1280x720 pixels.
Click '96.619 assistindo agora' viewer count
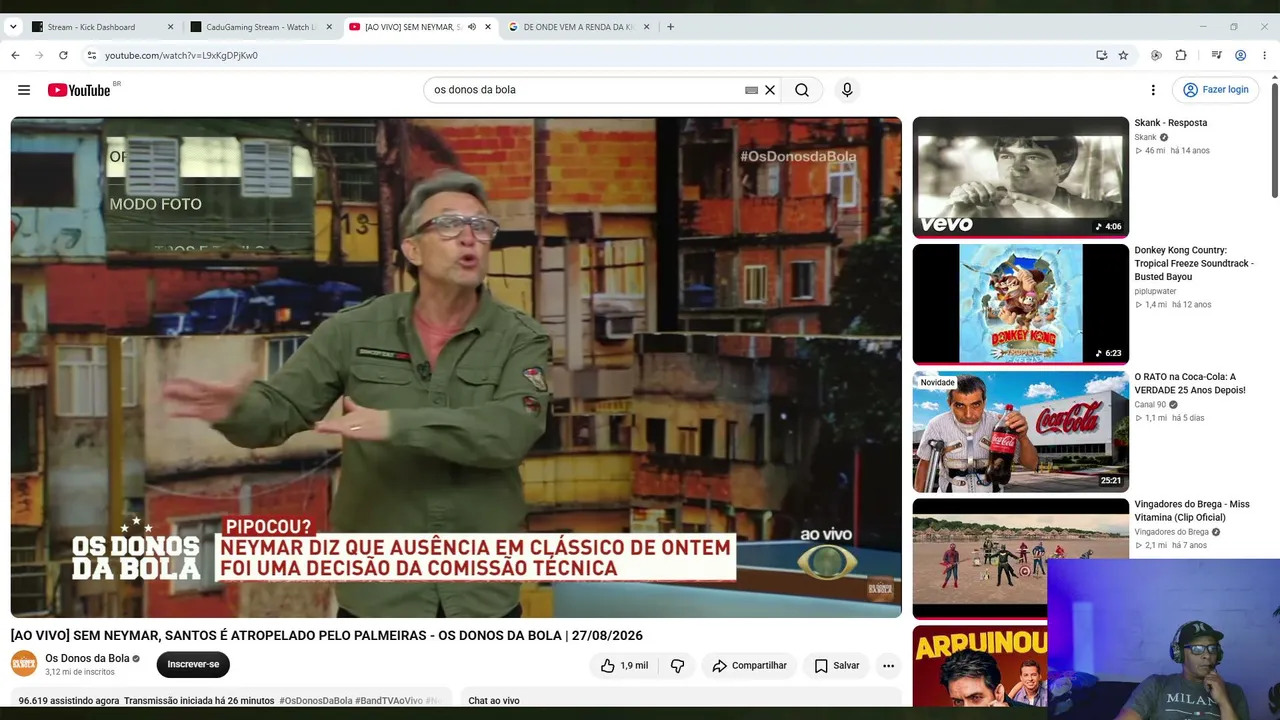coord(69,701)
